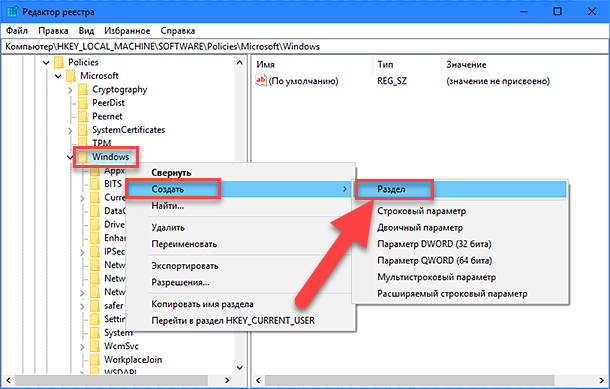Click values pane horizontal scrollbar left arrow

point(258,380)
